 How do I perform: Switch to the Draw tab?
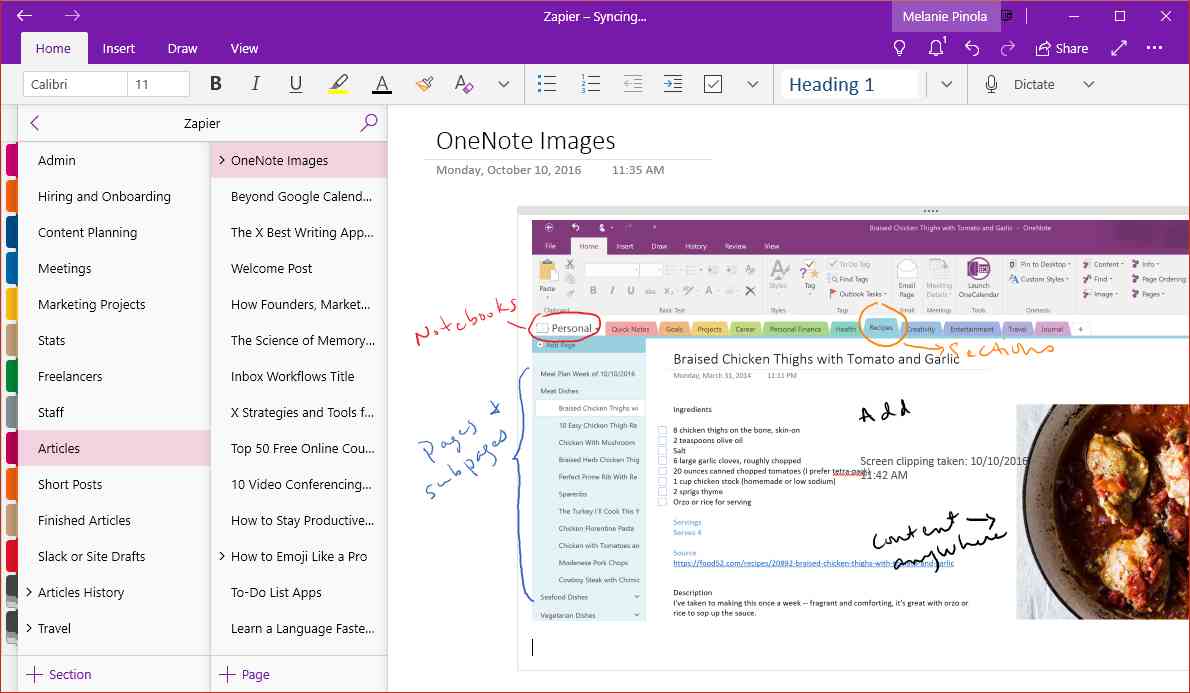click(x=182, y=47)
